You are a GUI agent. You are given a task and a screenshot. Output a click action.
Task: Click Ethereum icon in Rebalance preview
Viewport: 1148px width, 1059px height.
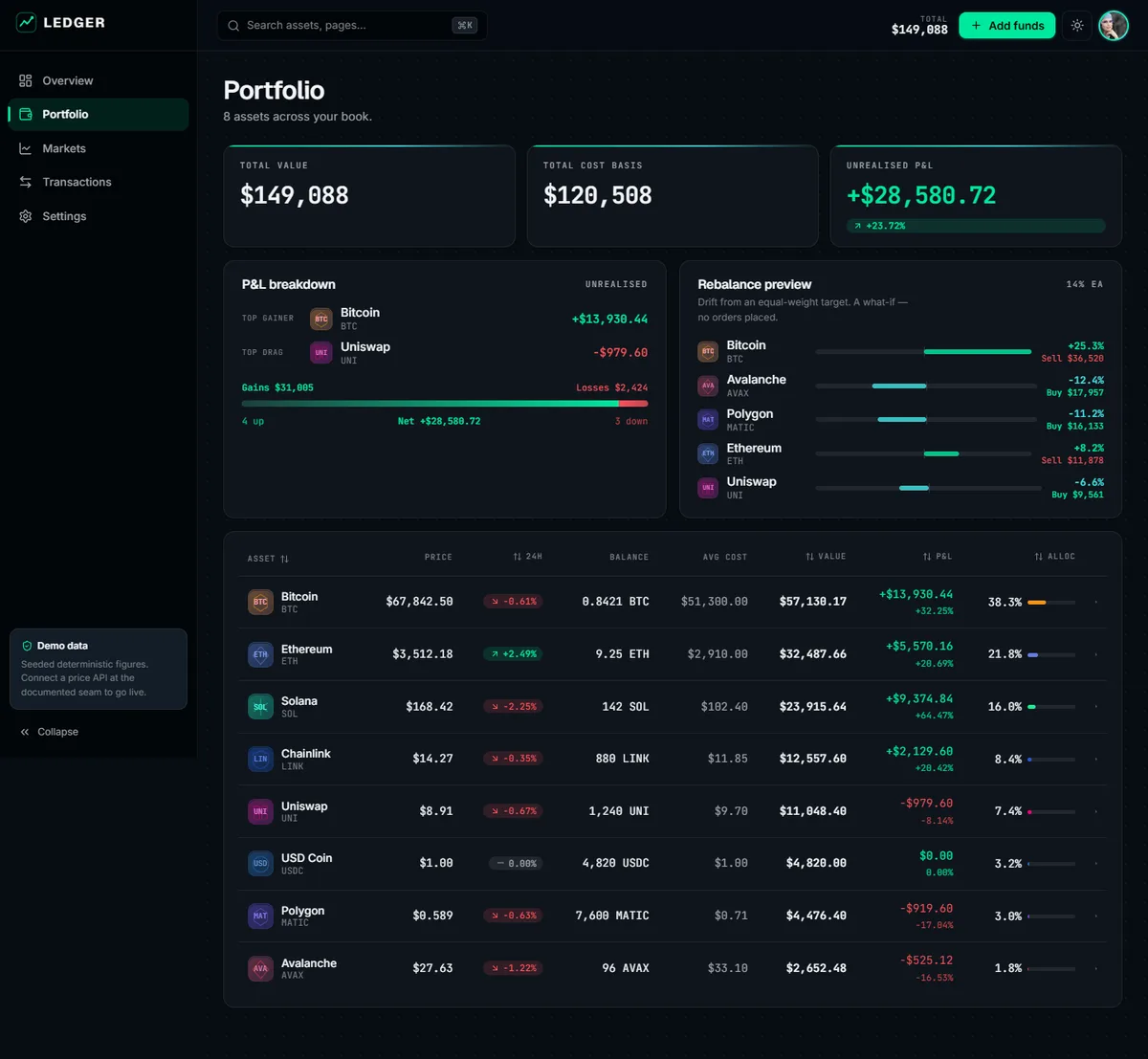[x=708, y=453]
